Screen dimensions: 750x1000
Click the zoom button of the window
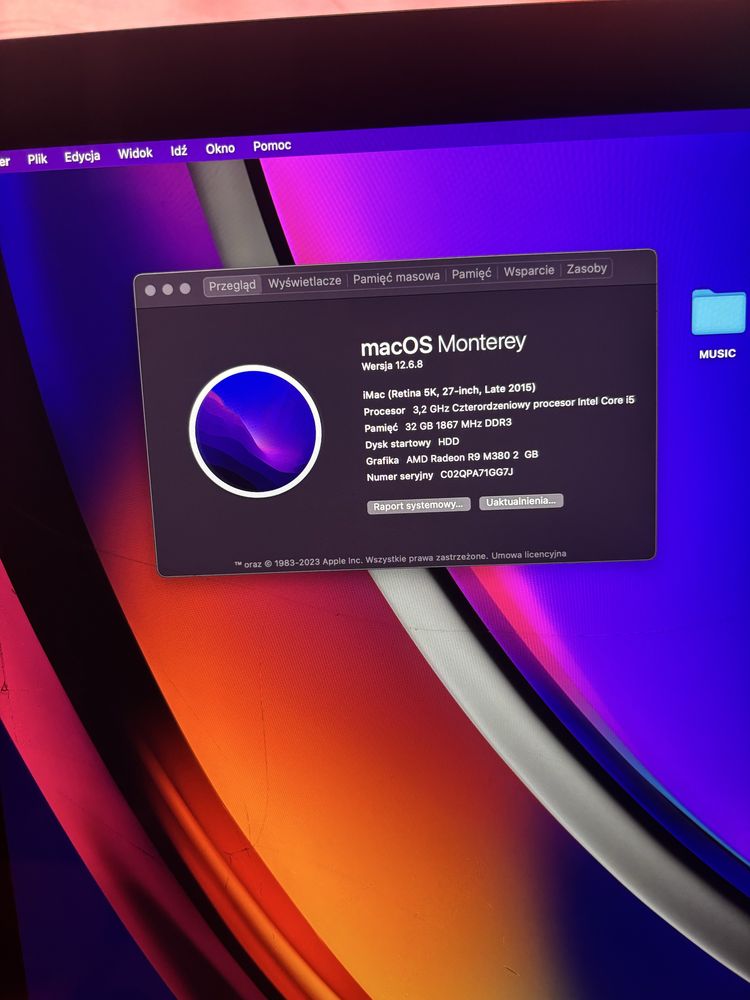185,289
